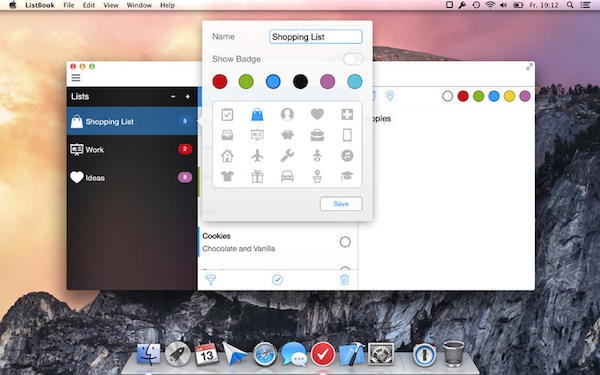Choose the flower pot icon
600x375 pixels.
(x=317, y=176)
